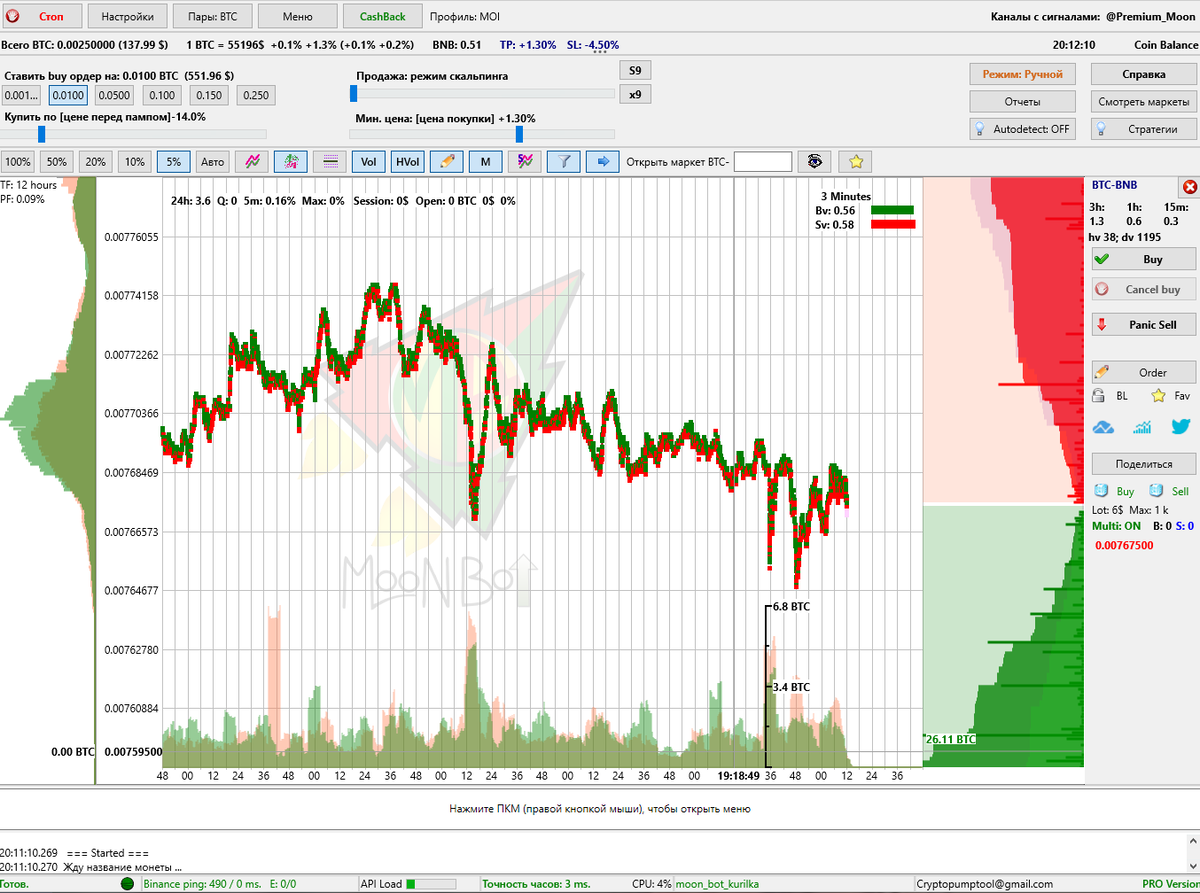Toggle the BL blacklist lock icon
1200x893 pixels.
pyautogui.click(x=1099, y=396)
